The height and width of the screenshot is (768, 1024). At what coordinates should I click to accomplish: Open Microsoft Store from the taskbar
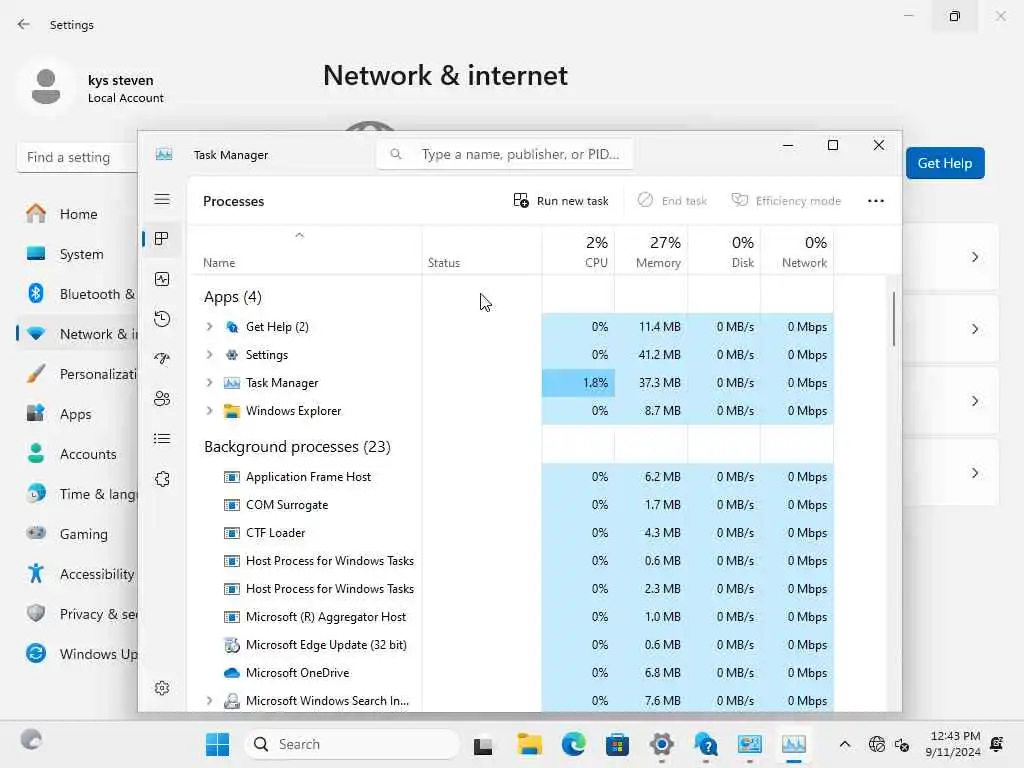pos(617,744)
